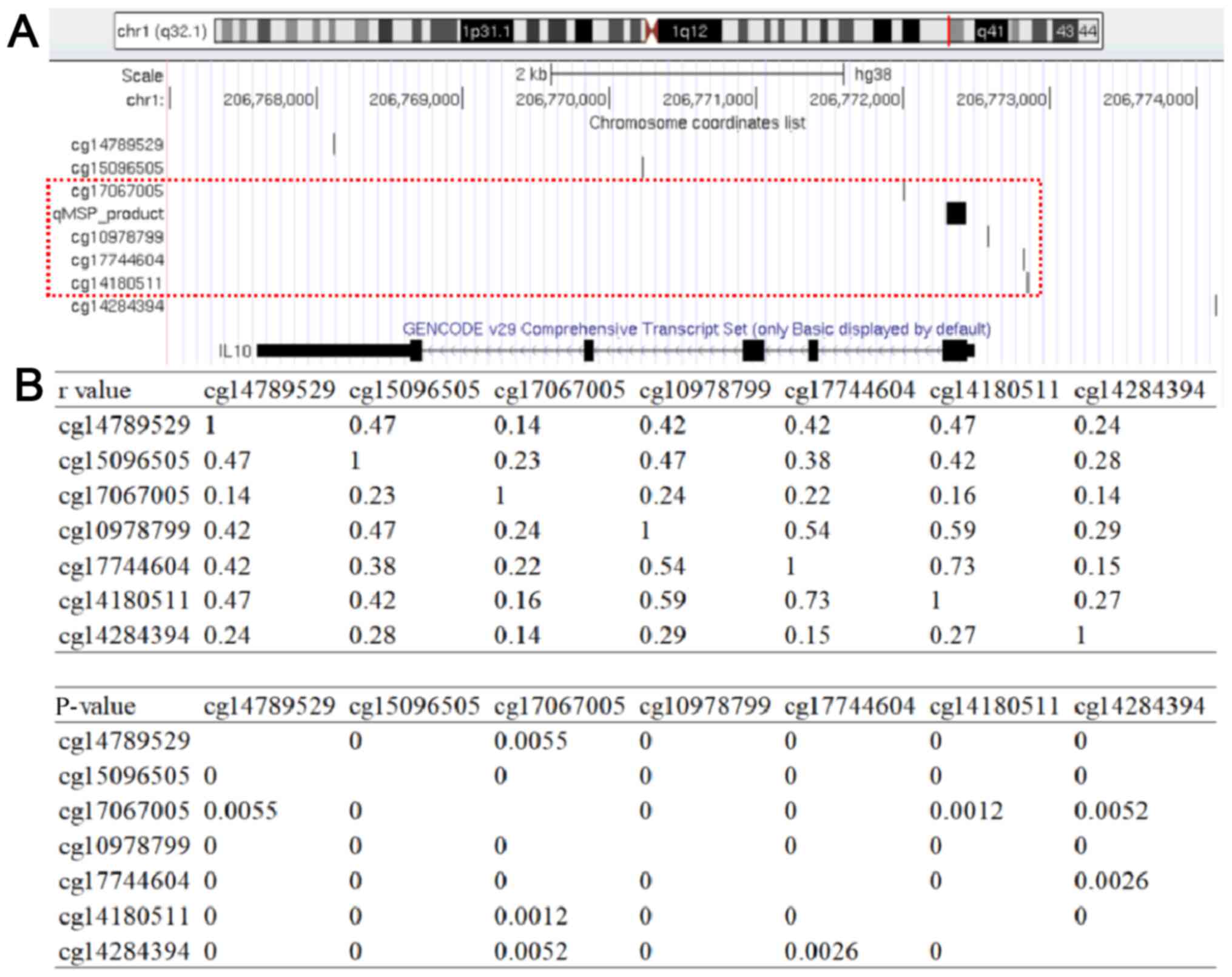
Task: Click the qMSP_product black block feature
Action: click(955, 214)
